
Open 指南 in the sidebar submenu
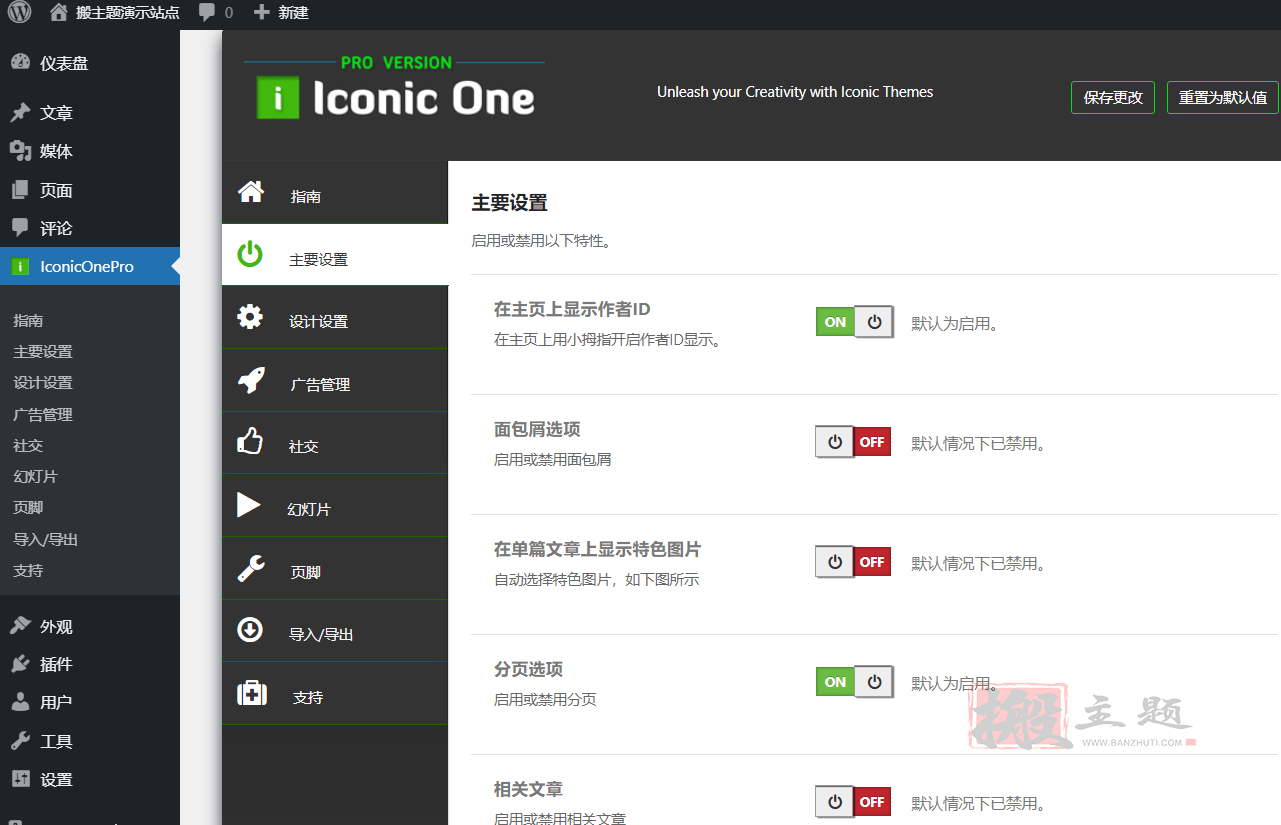[x=28, y=320]
